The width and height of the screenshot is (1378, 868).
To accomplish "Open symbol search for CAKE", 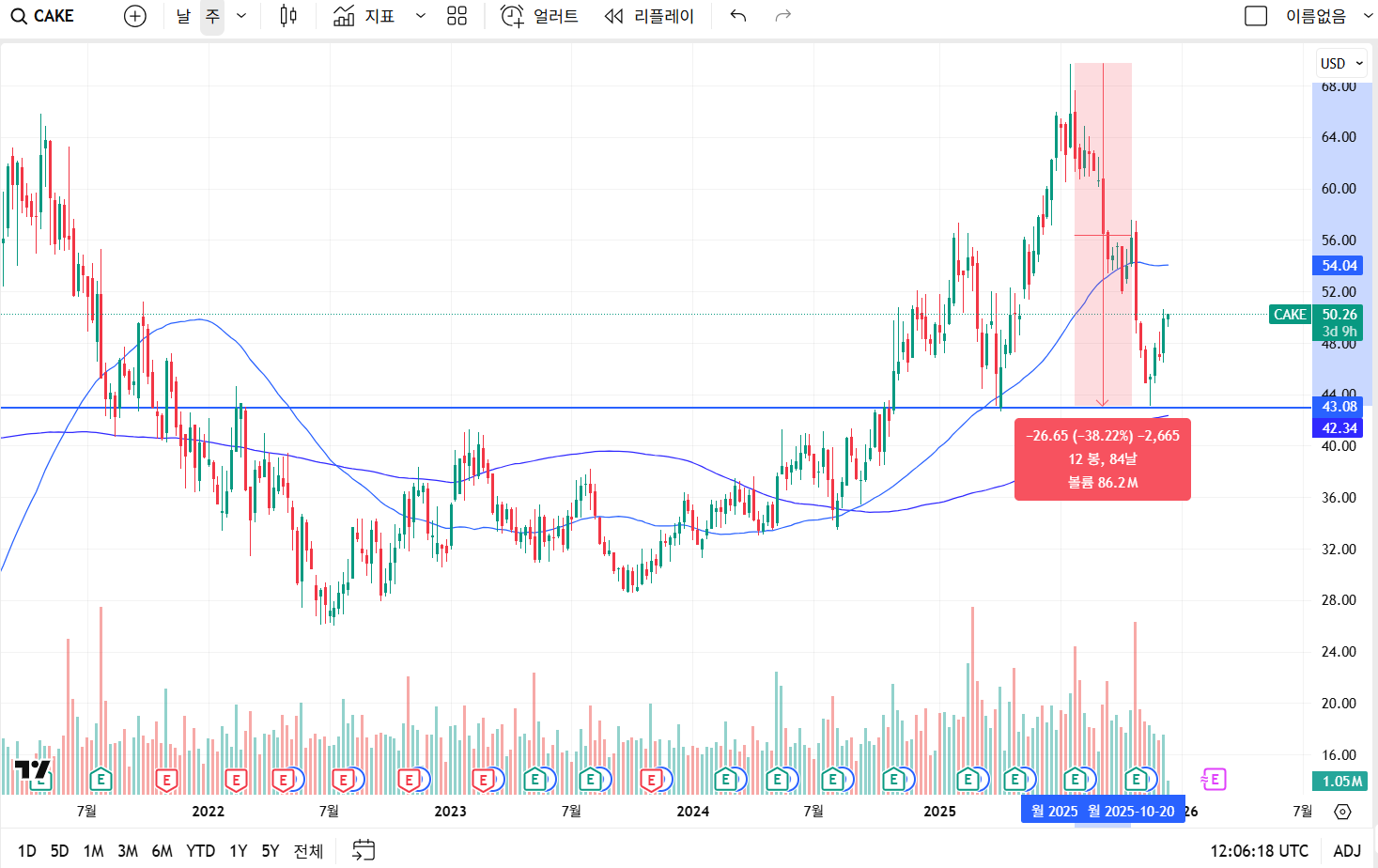I will [43, 16].
